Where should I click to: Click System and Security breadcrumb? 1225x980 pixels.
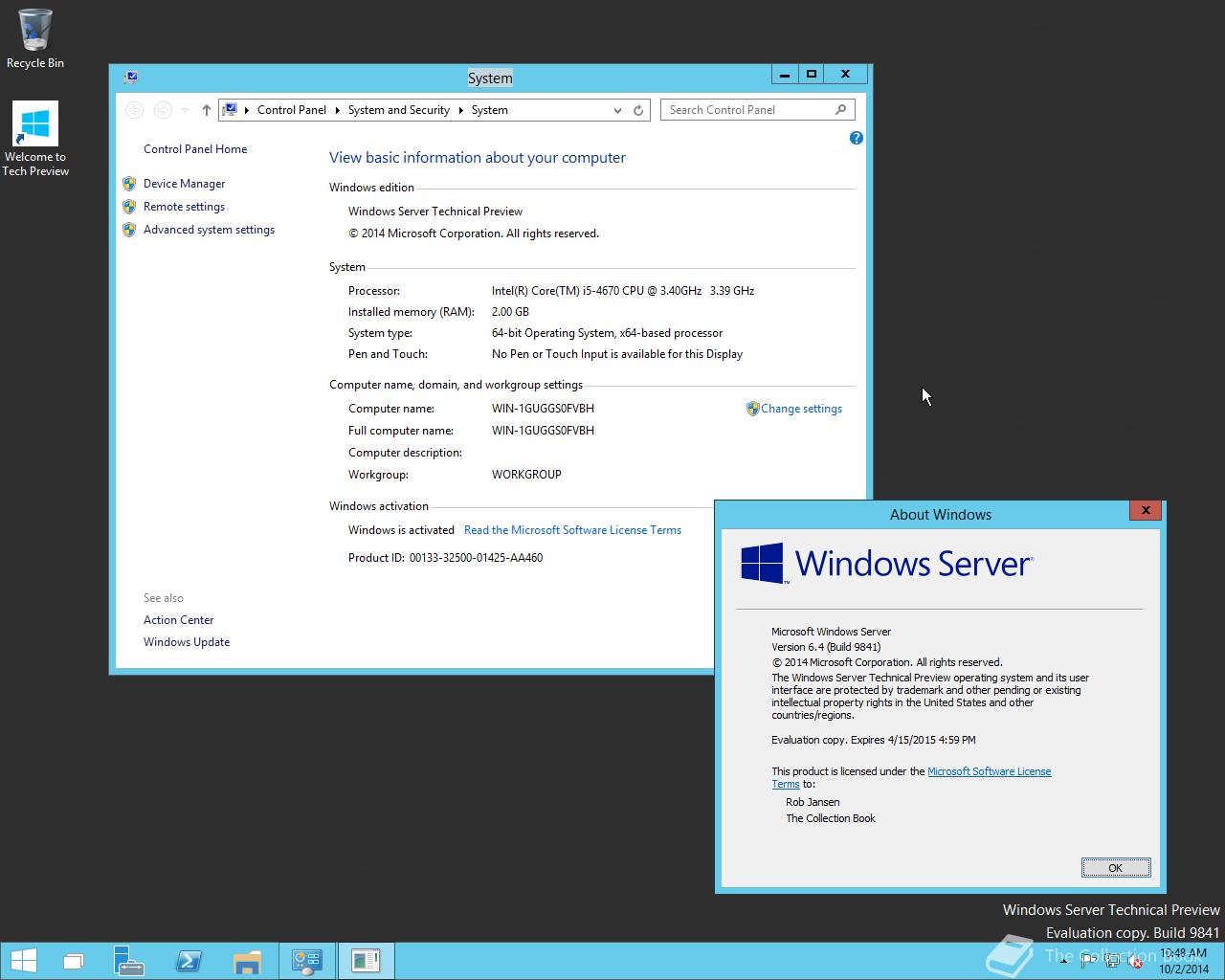(x=398, y=110)
